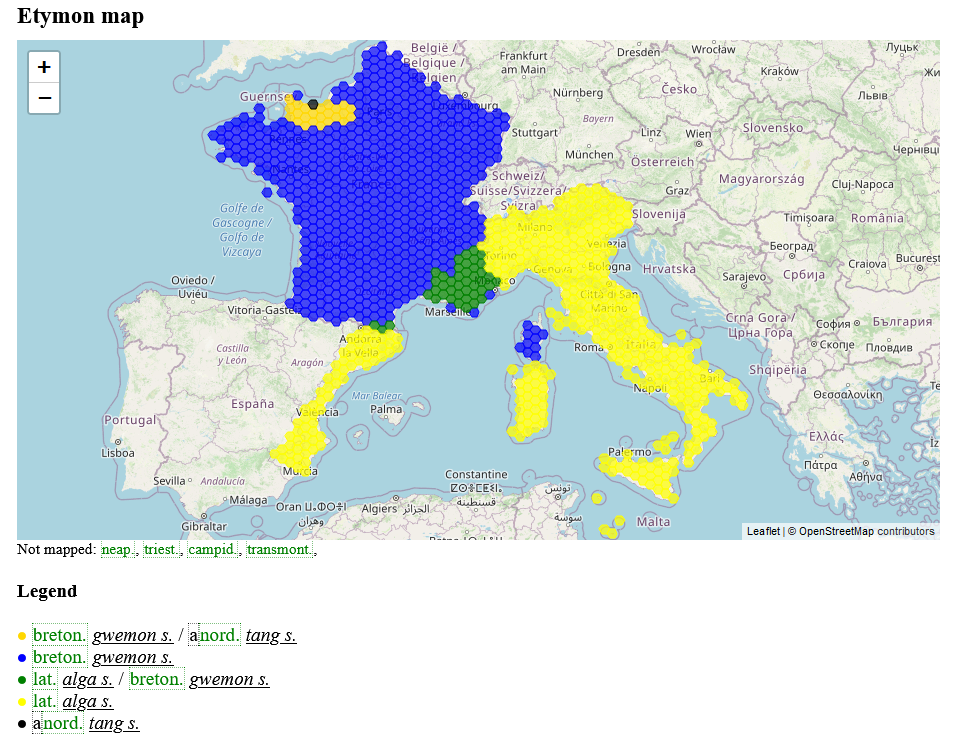Click the blue hexagons on Corsica
The height and width of the screenshot is (740, 955).
531,338
